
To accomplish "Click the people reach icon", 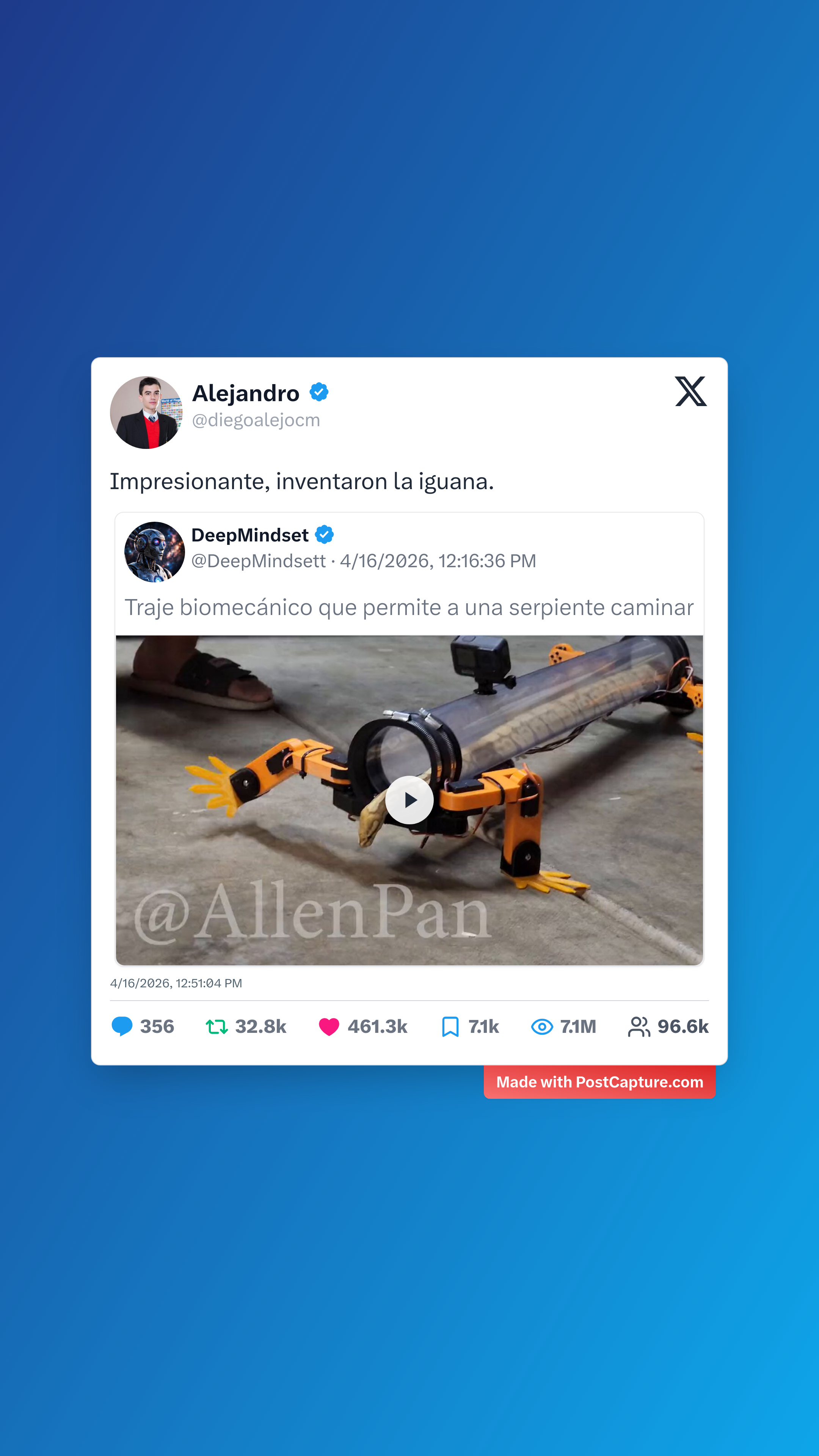I will click(x=639, y=1026).
